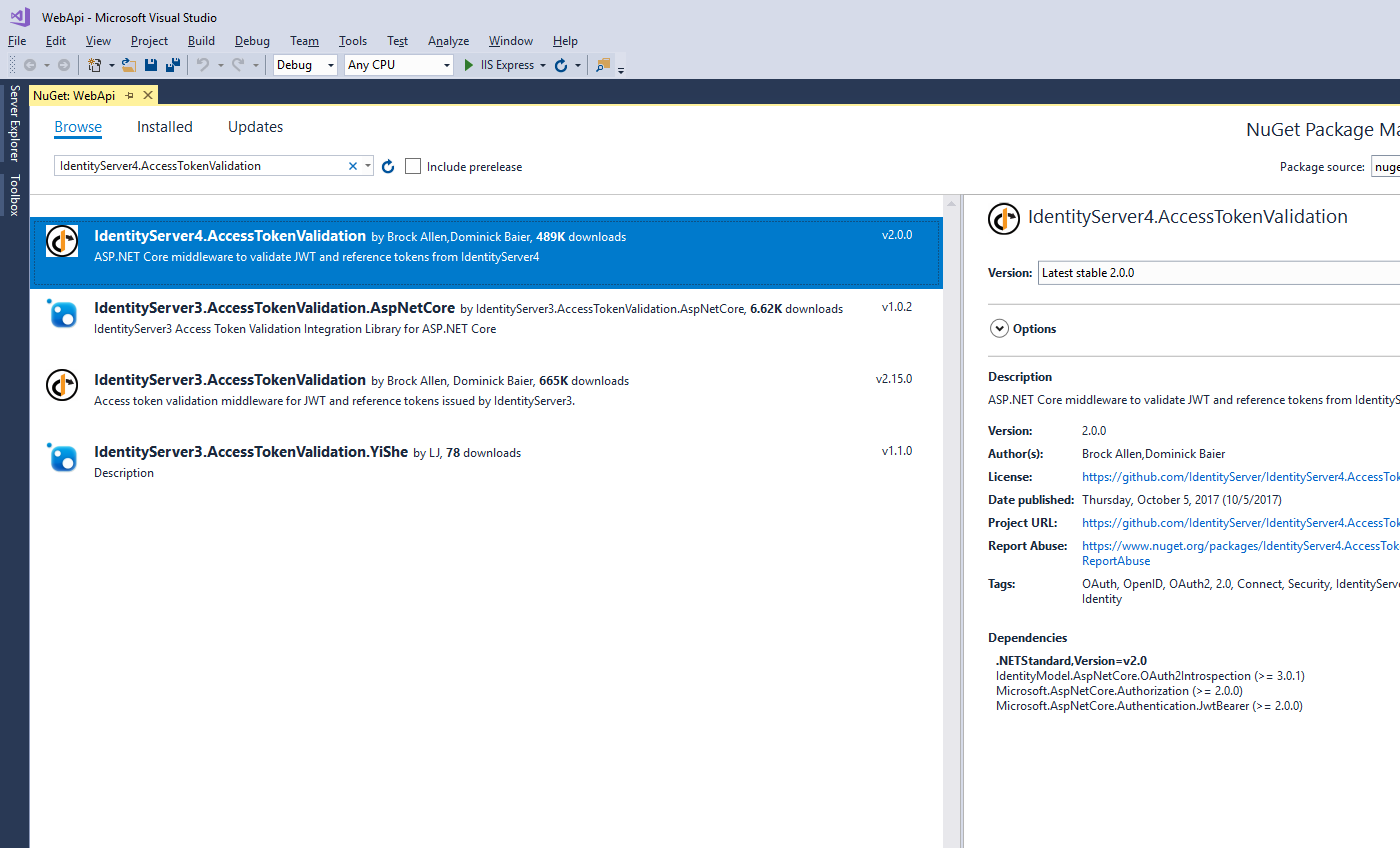1400x848 pixels.
Task: Click the Find in Files icon
Action: 602,65
